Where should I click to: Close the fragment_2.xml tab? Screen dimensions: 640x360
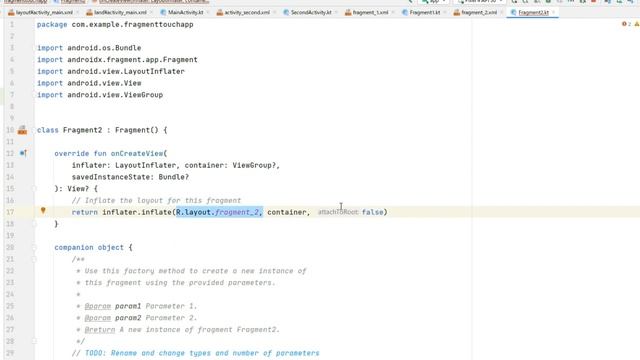point(502,13)
